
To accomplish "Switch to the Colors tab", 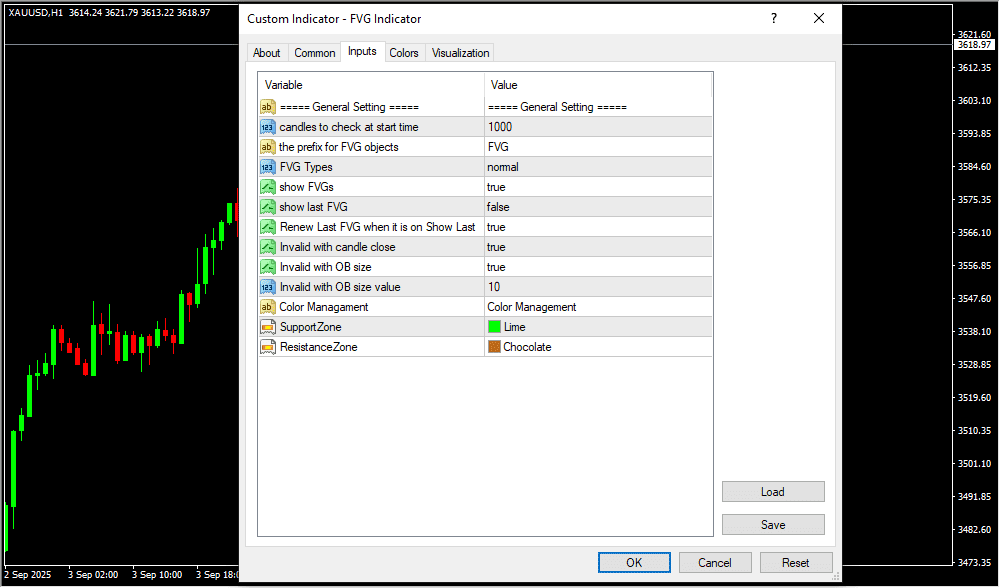I will [x=404, y=53].
